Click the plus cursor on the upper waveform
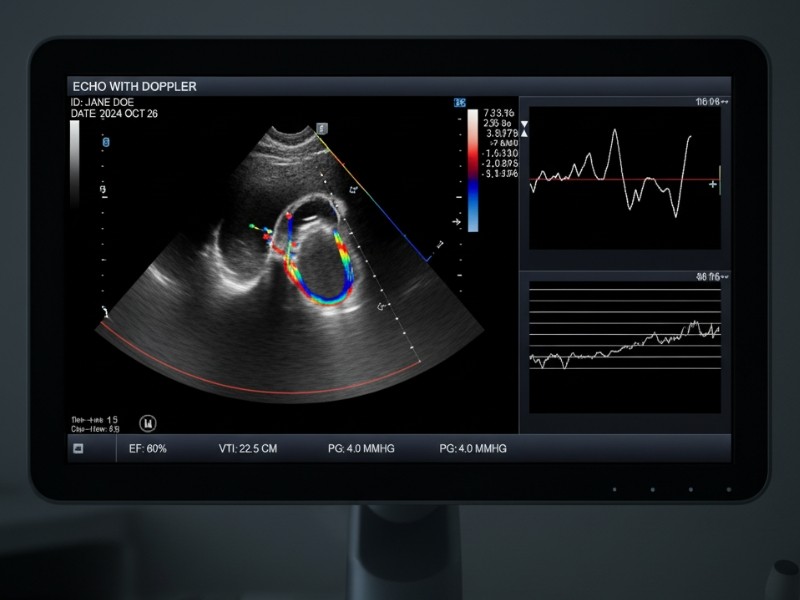This screenshot has height=600, width=800. [712, 185]
